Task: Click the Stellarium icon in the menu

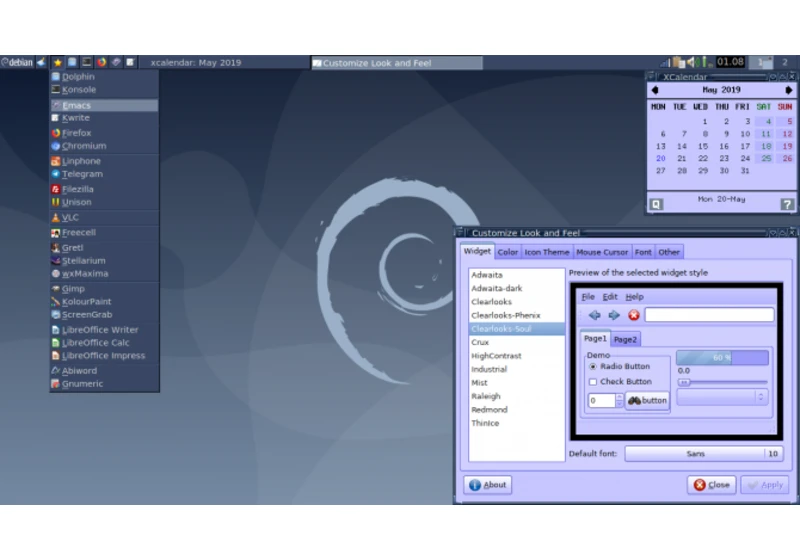Action: pyautogui.click(x=56, y=261)
